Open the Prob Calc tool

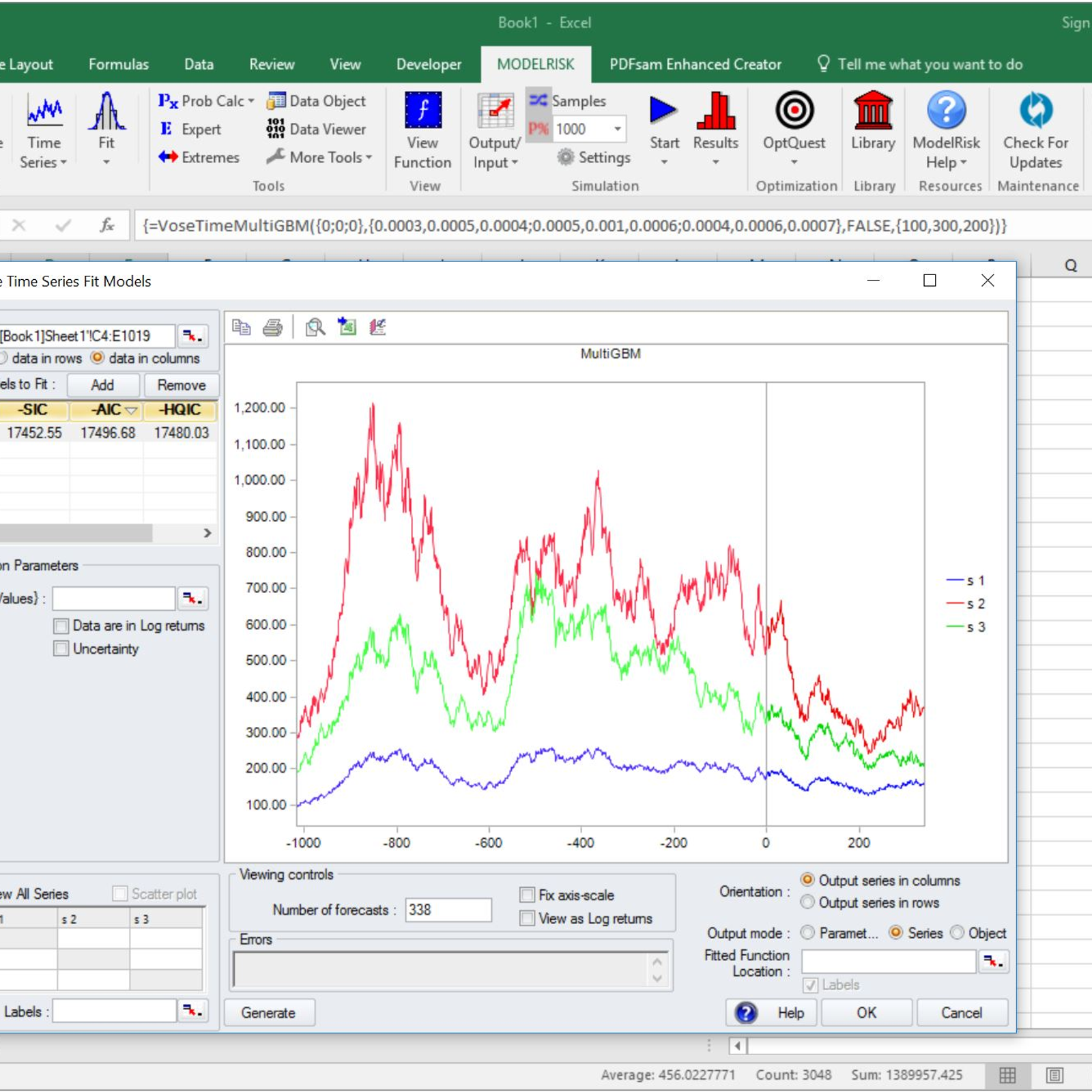(206, 101)
